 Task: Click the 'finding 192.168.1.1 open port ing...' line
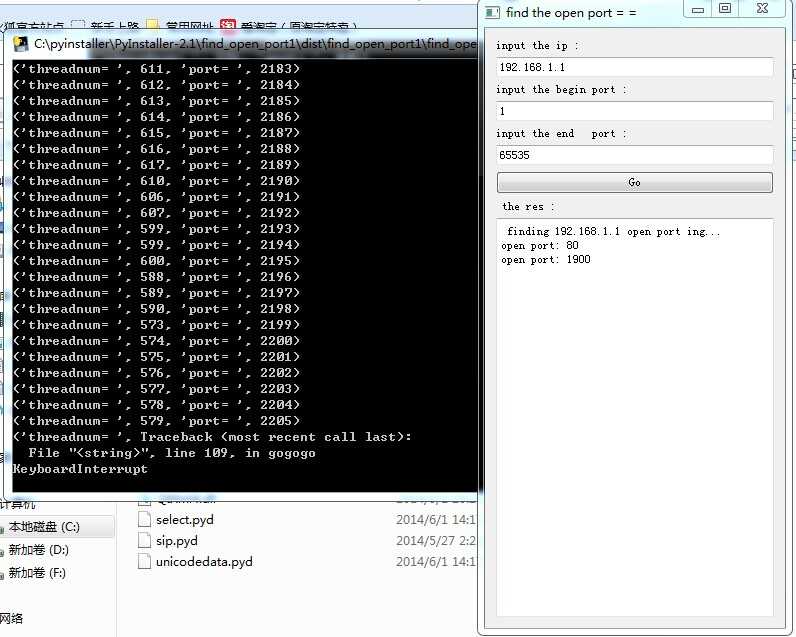click(613, 231)
